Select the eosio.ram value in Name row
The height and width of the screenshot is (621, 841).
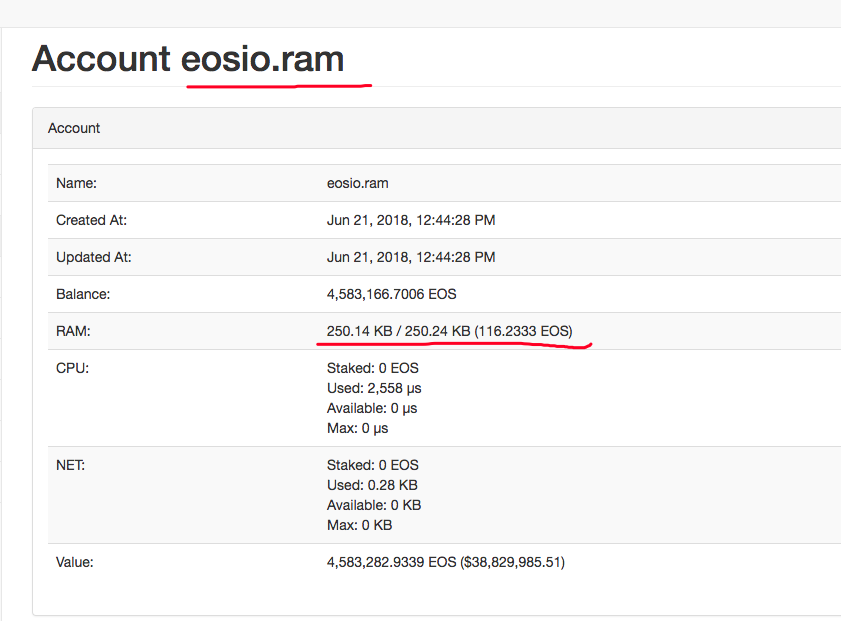(357, 183)
